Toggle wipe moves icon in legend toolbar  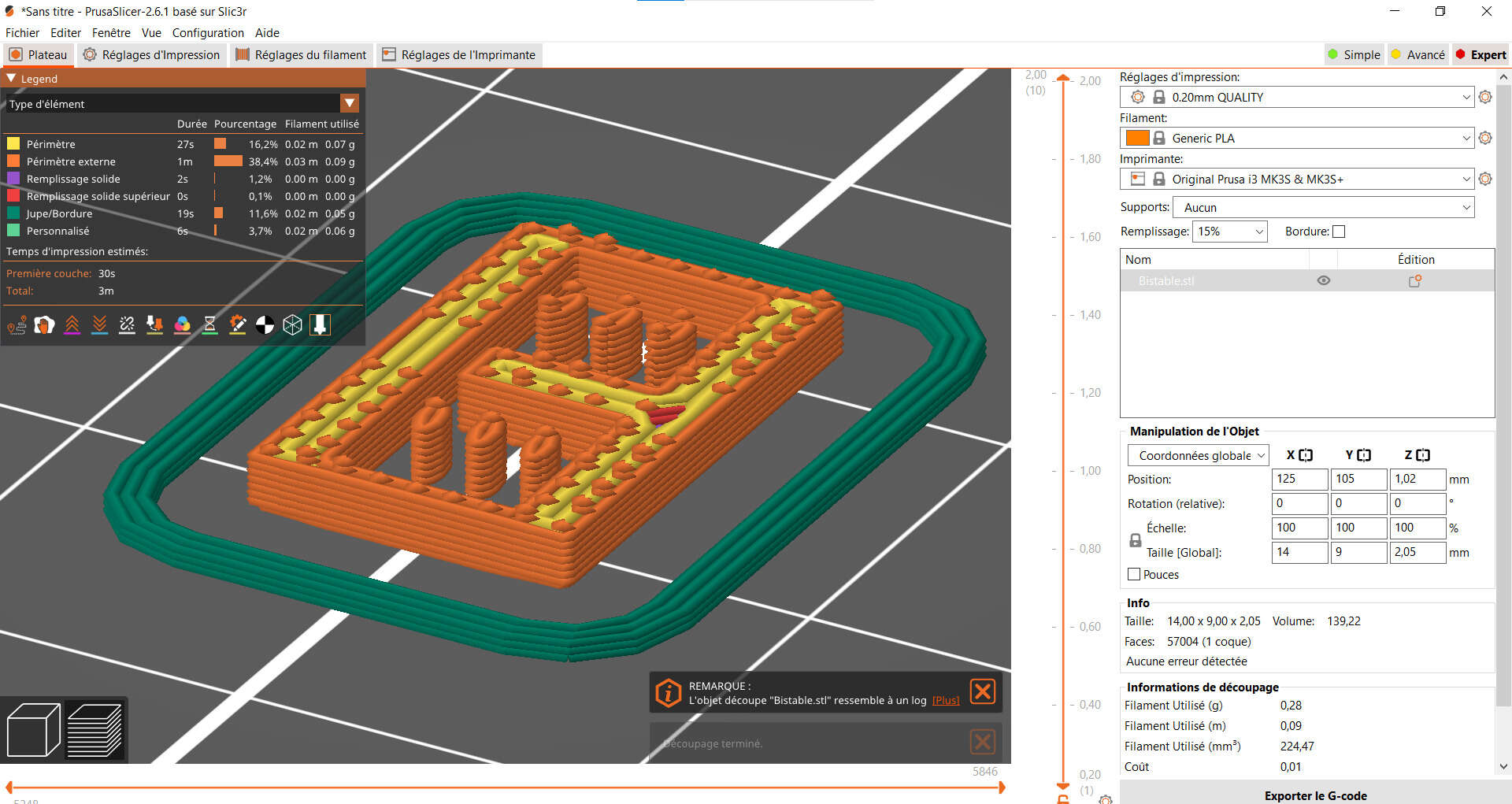(45, 324)
